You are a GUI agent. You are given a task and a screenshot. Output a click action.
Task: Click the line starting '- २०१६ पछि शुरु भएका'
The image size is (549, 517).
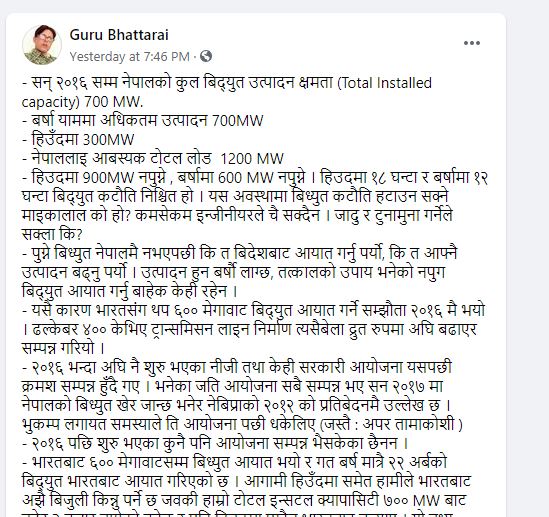tap(215, 443)
